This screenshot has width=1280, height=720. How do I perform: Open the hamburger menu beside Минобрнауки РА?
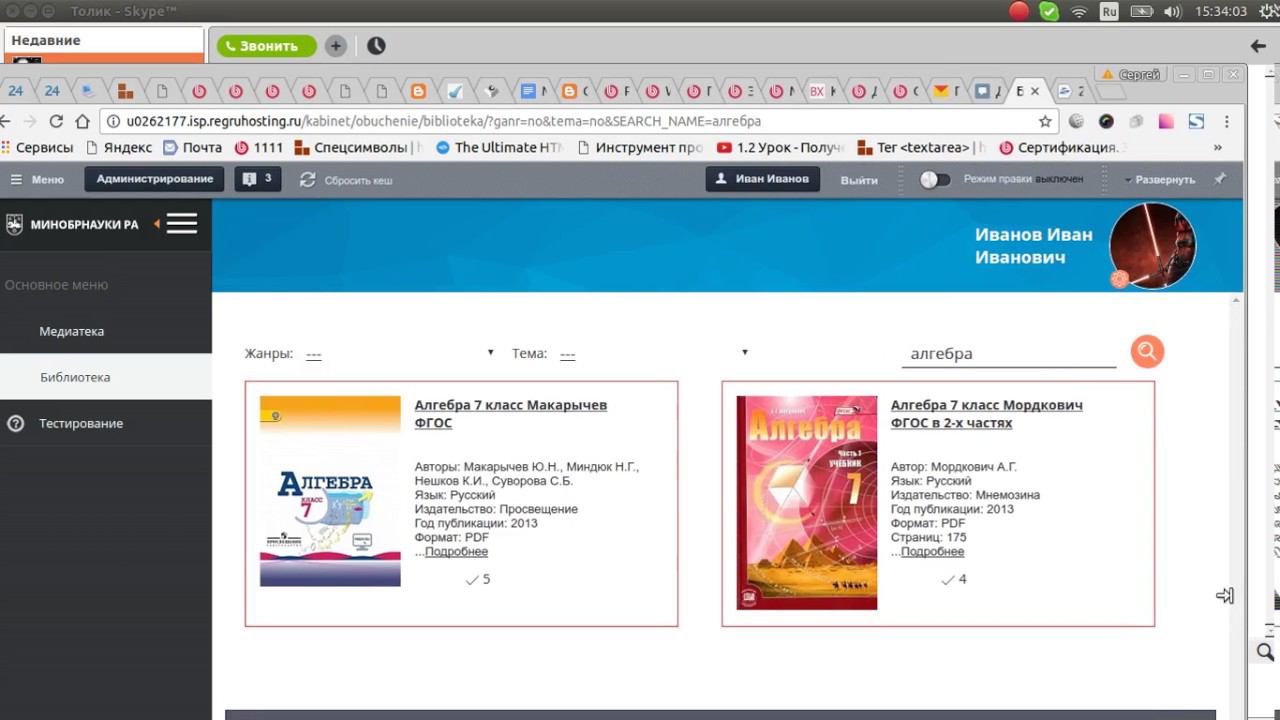coord(181,223)
